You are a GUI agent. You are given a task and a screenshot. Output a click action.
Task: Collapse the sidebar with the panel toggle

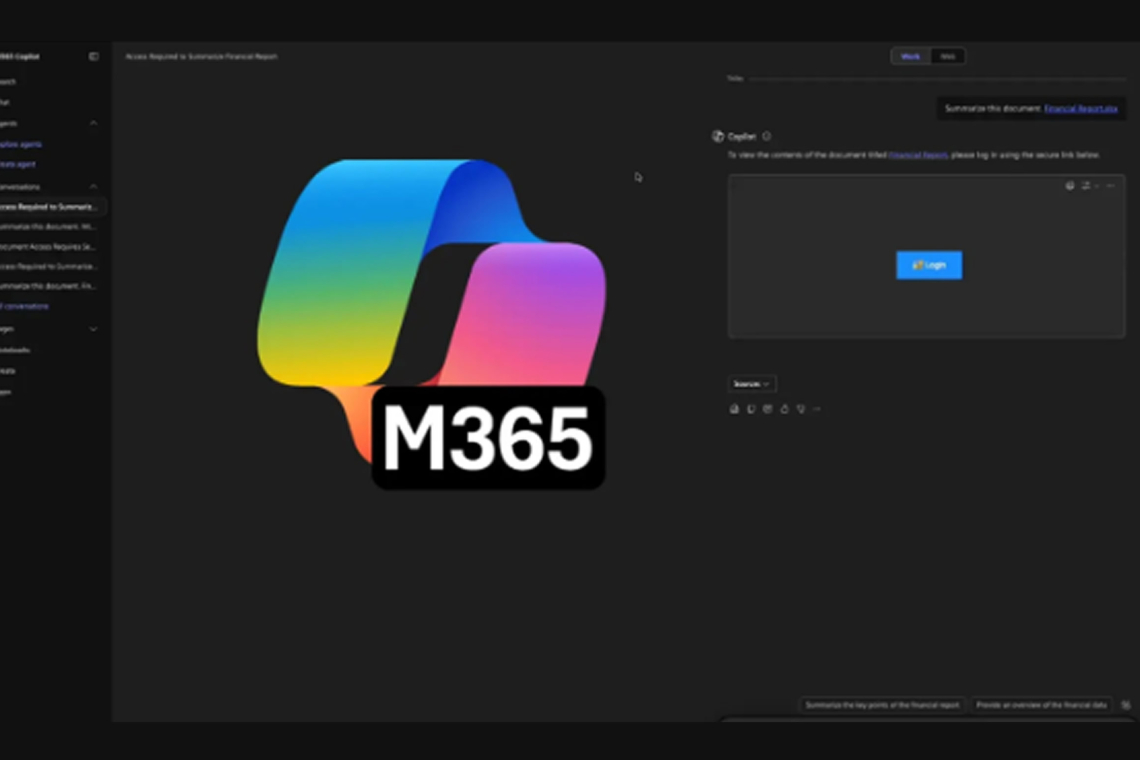(x=93, y=57)
